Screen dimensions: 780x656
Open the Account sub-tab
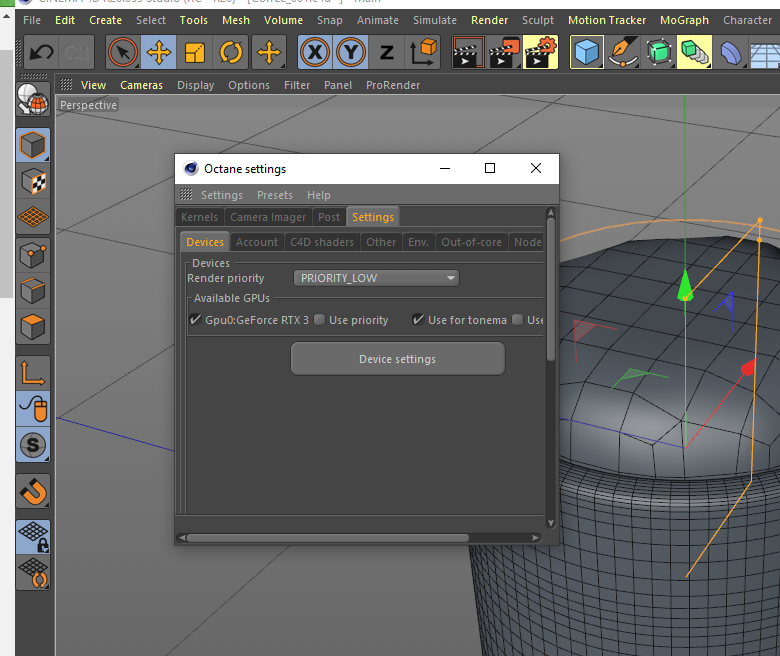[x=257, y=242]
